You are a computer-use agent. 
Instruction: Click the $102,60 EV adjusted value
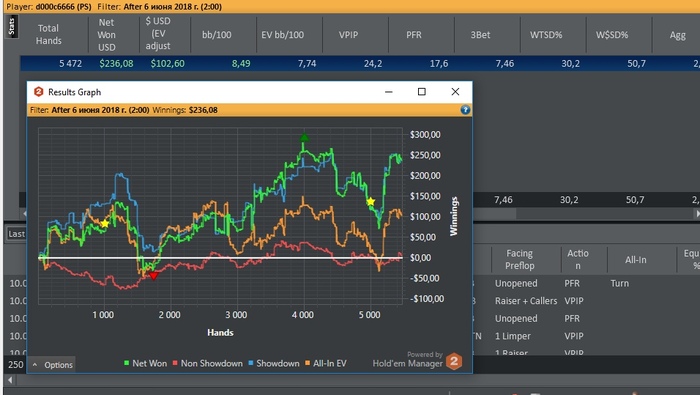click(167, 63)
